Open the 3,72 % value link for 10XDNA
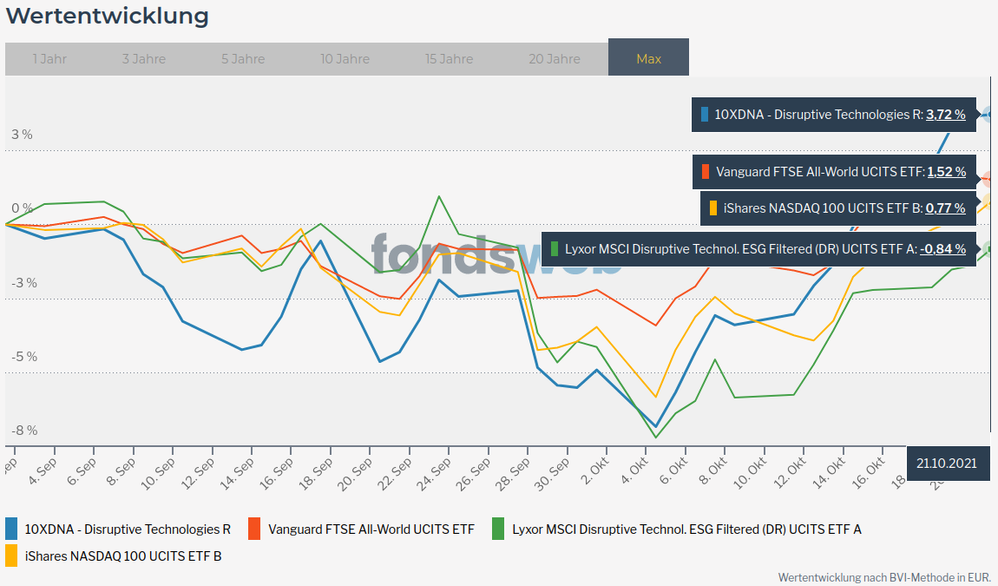Screen dimensions: 998x586 [945, 115]
